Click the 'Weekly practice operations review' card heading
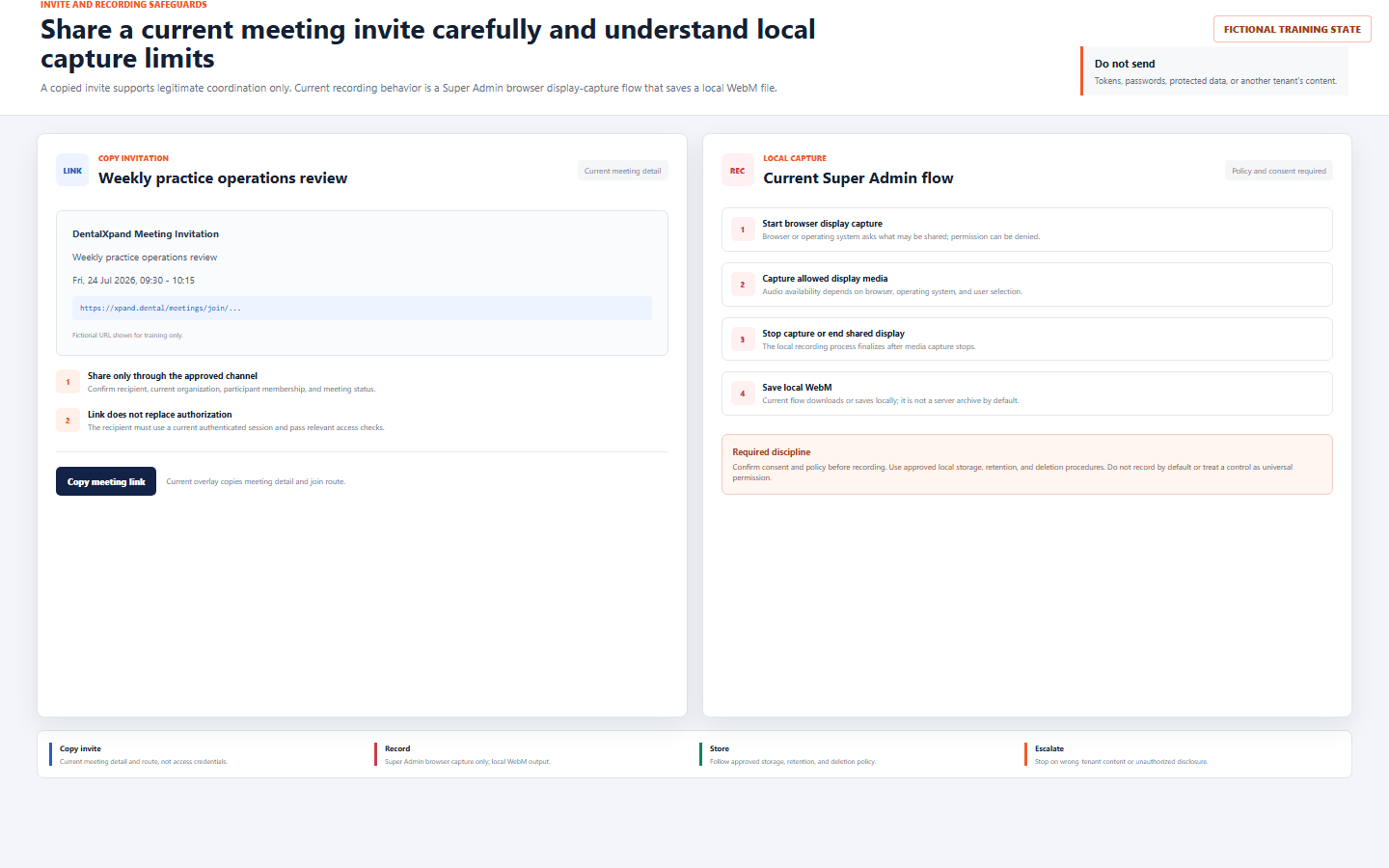The width and height of the screenshot is (1389, 868). [x=223, y=178]
